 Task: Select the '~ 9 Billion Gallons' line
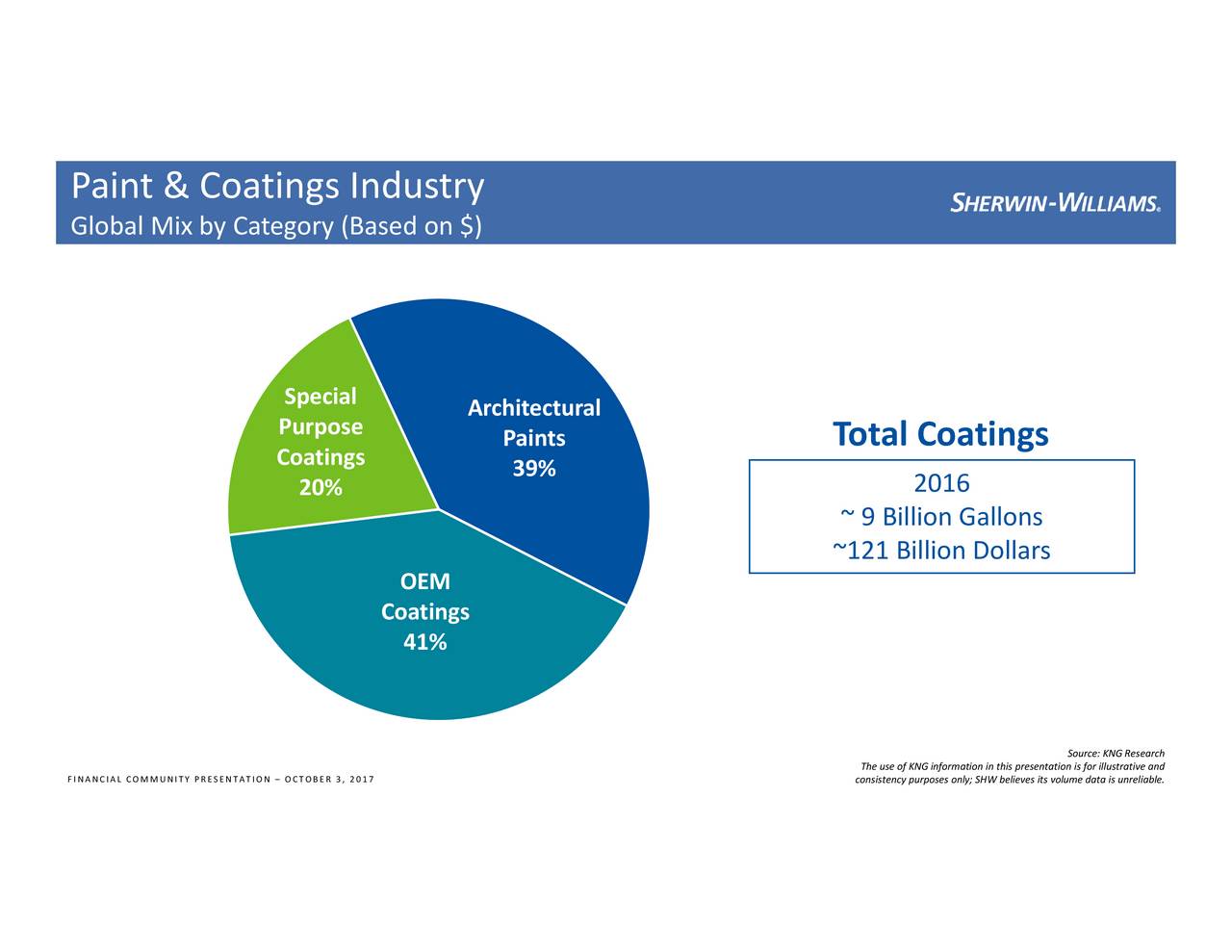pos(941,517)
